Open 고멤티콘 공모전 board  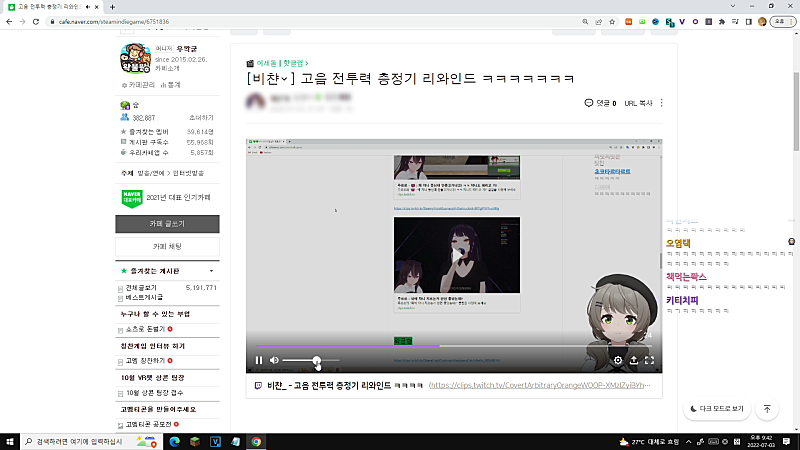[149, 424]
